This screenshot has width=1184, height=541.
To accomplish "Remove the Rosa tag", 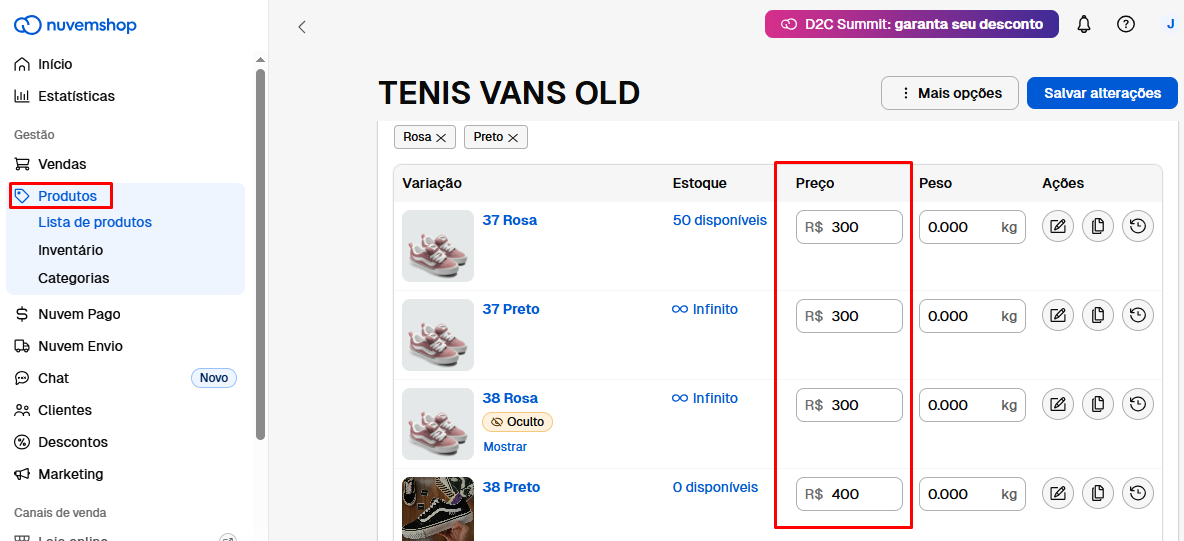I will [441, 137].
